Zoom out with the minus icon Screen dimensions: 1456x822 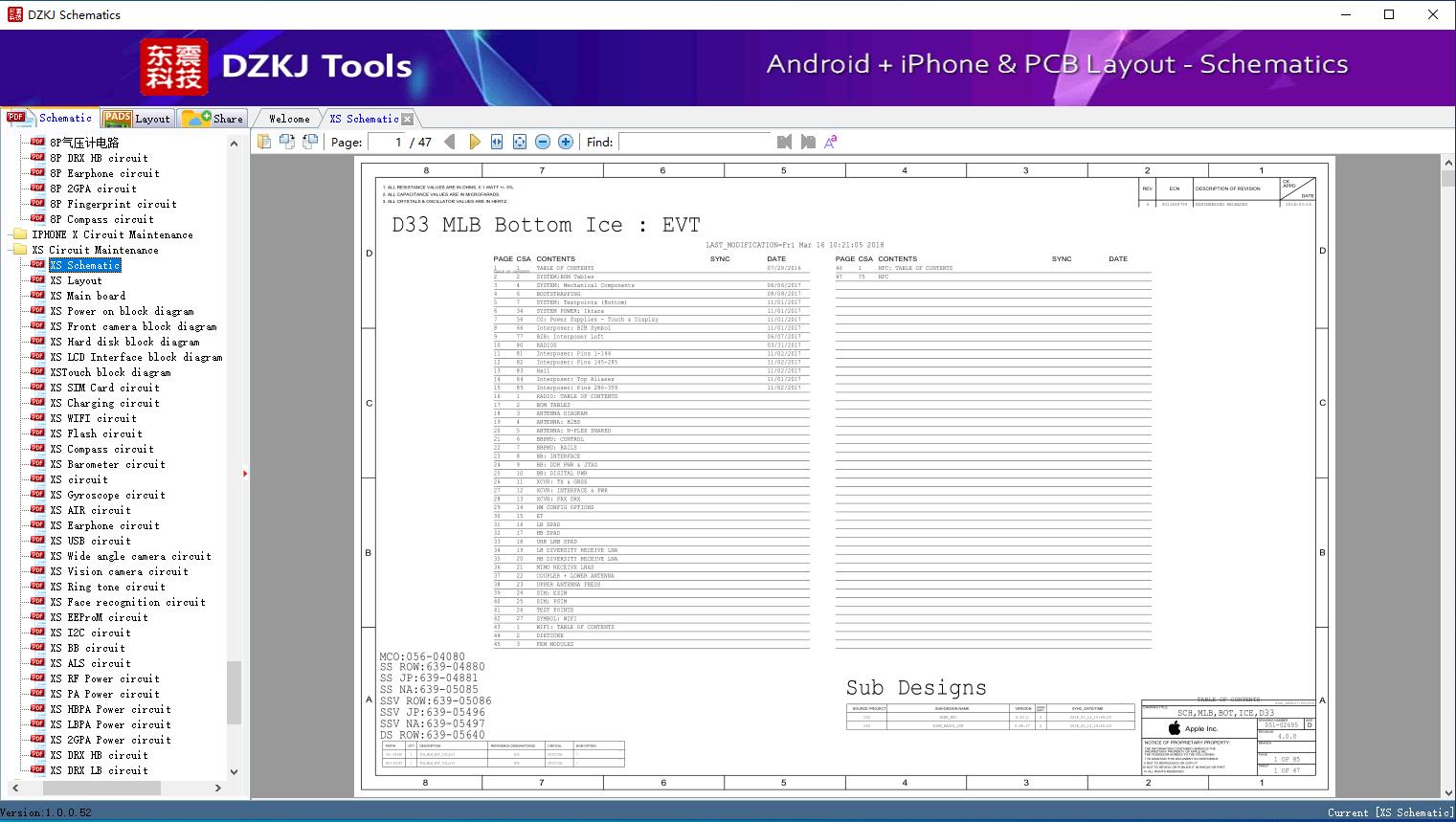(543, 142)
